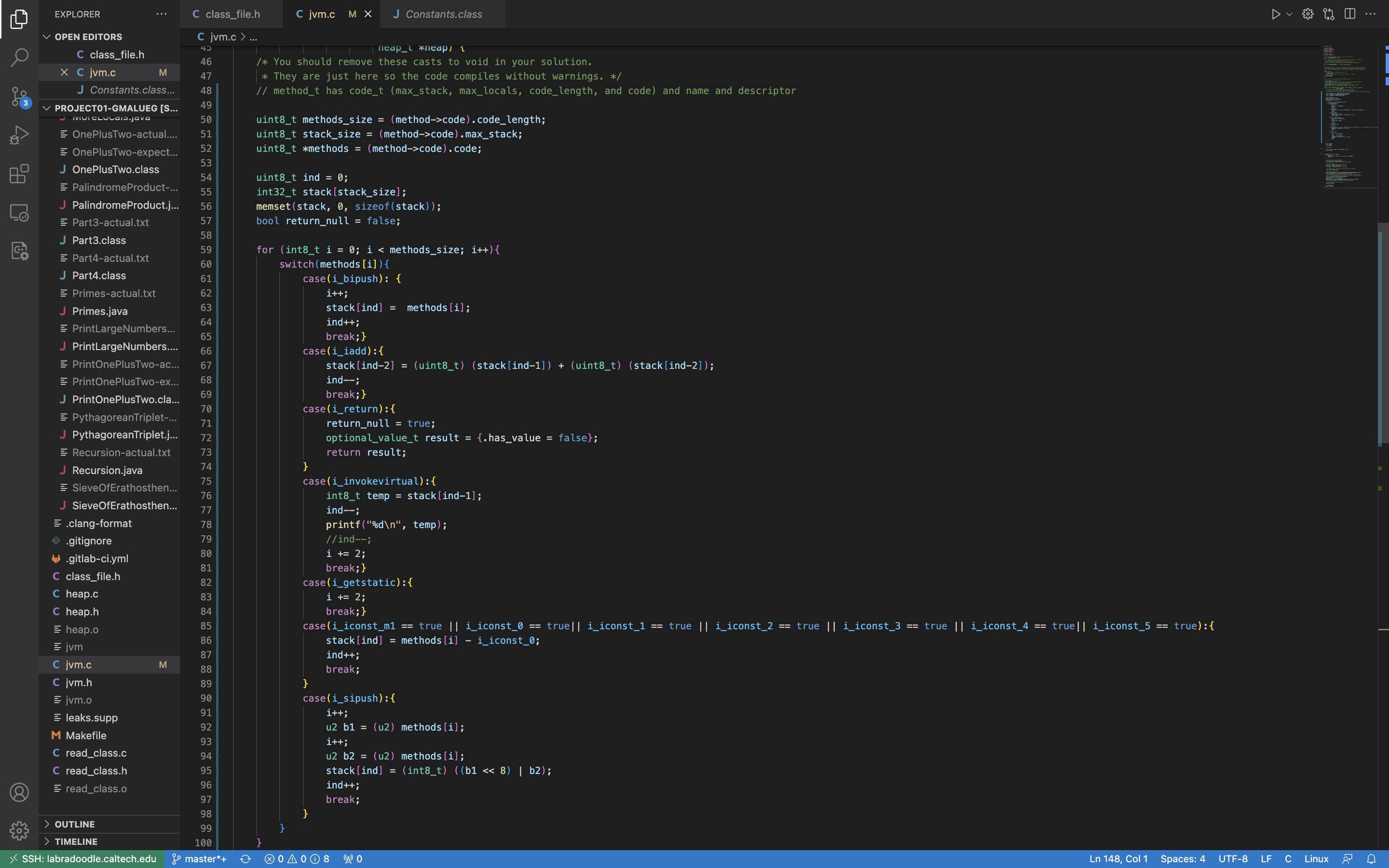The width and height of the screenshot is (1389, 868).
Task: Open Remote Explorer view
Action: (19, 212)
